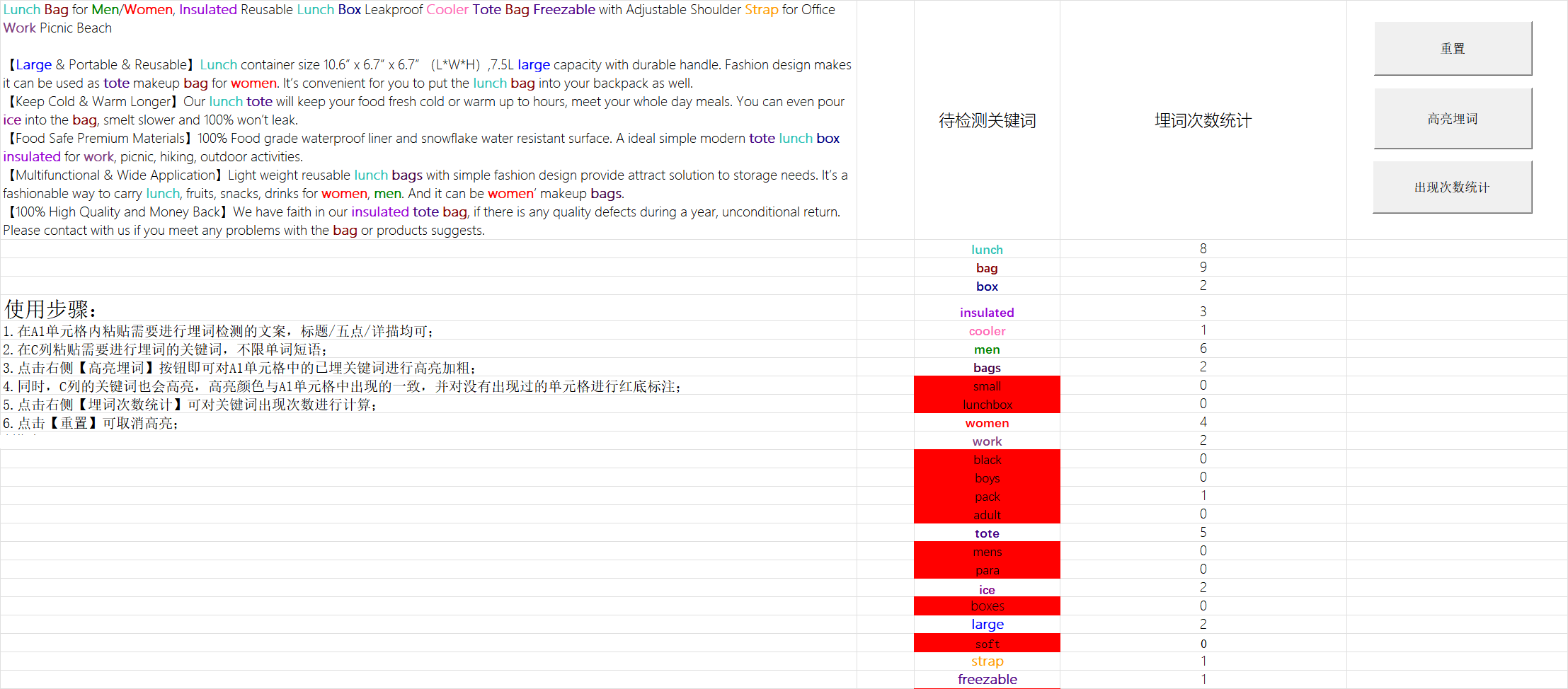
Task: Select the red-highlighted soft keyword cell
Action: click(x=987, y=643)
